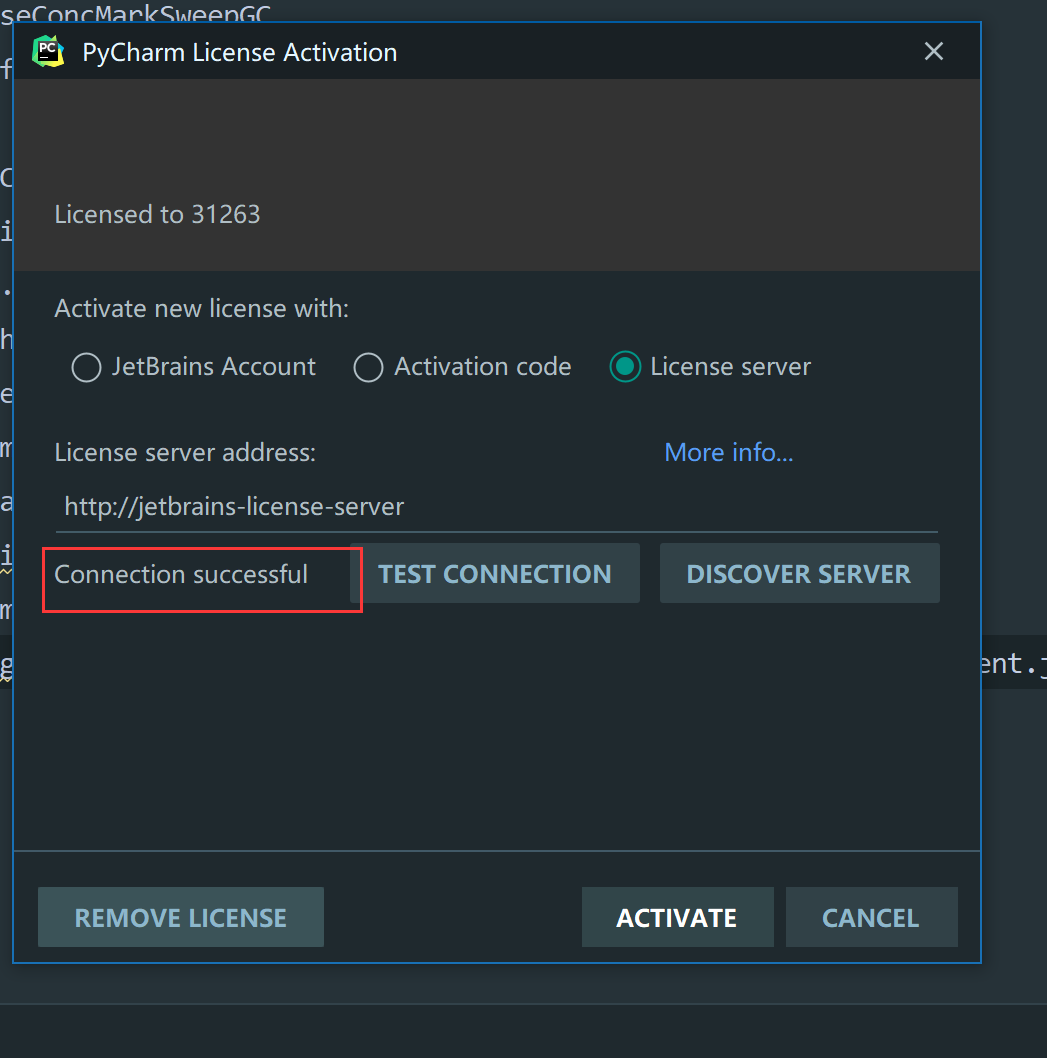Click the DISCOVER SERVER button
This screenshot has width=1047, height=1058.
coord(799,574)
